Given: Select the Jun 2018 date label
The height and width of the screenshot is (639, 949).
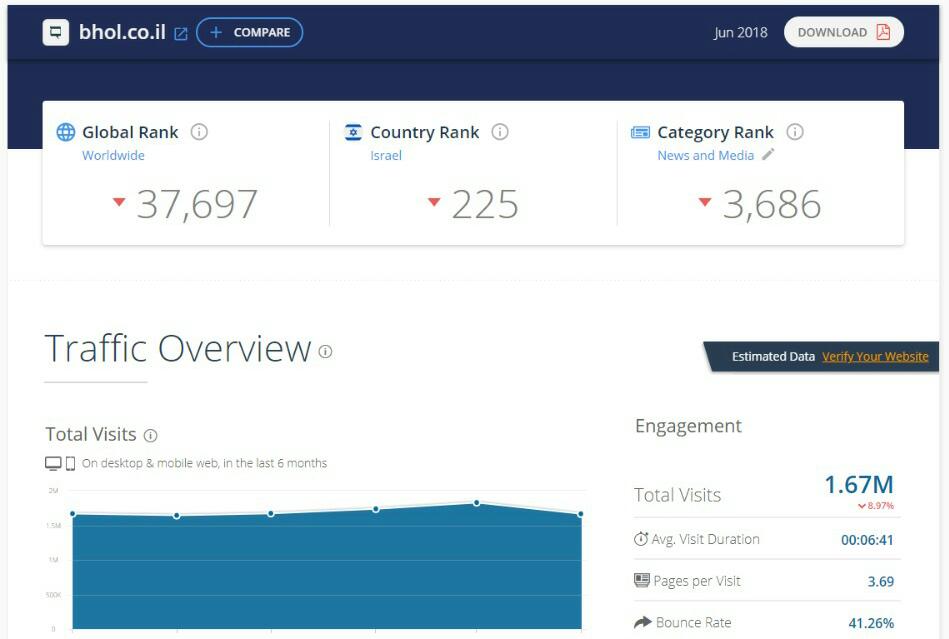Looking at the screenshot, I should [x=740, y=32].
